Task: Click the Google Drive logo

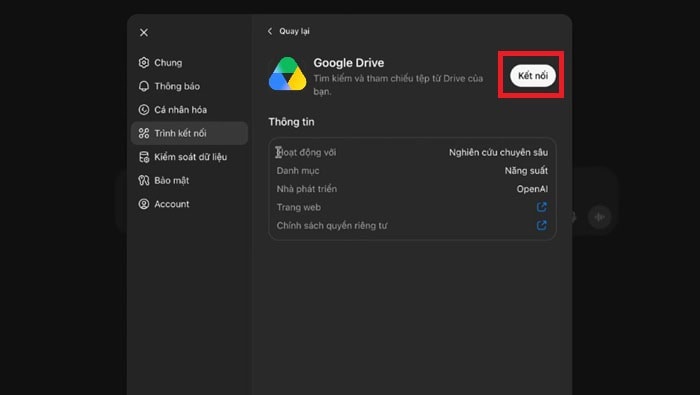Action: 288,74
